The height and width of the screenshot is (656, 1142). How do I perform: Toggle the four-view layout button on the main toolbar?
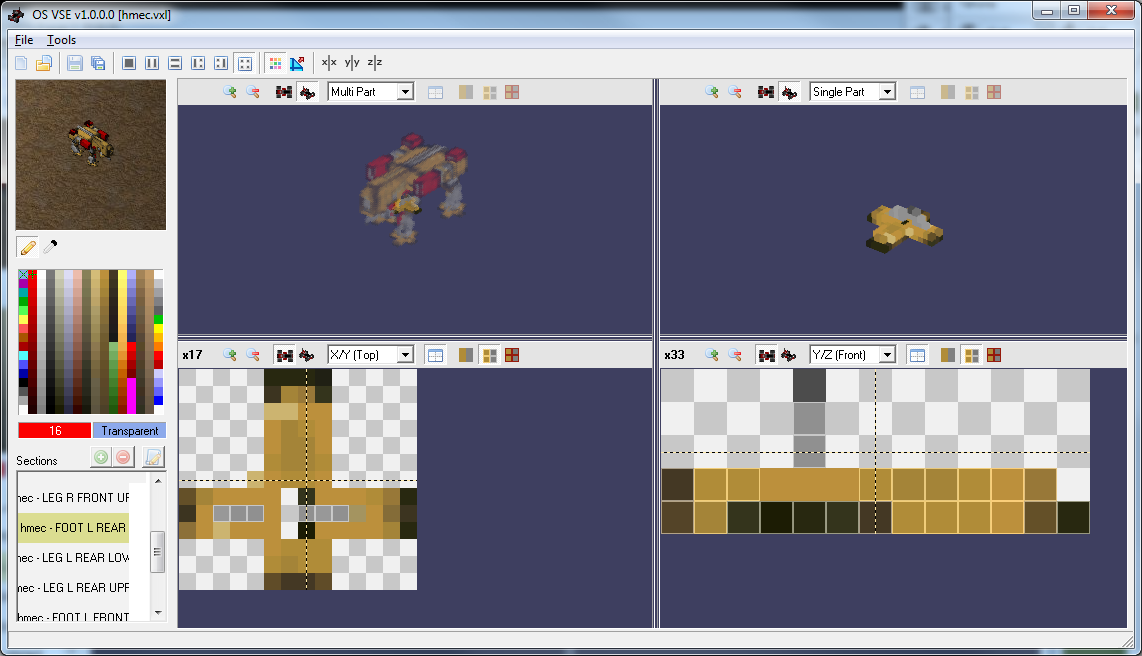point(246,62)
